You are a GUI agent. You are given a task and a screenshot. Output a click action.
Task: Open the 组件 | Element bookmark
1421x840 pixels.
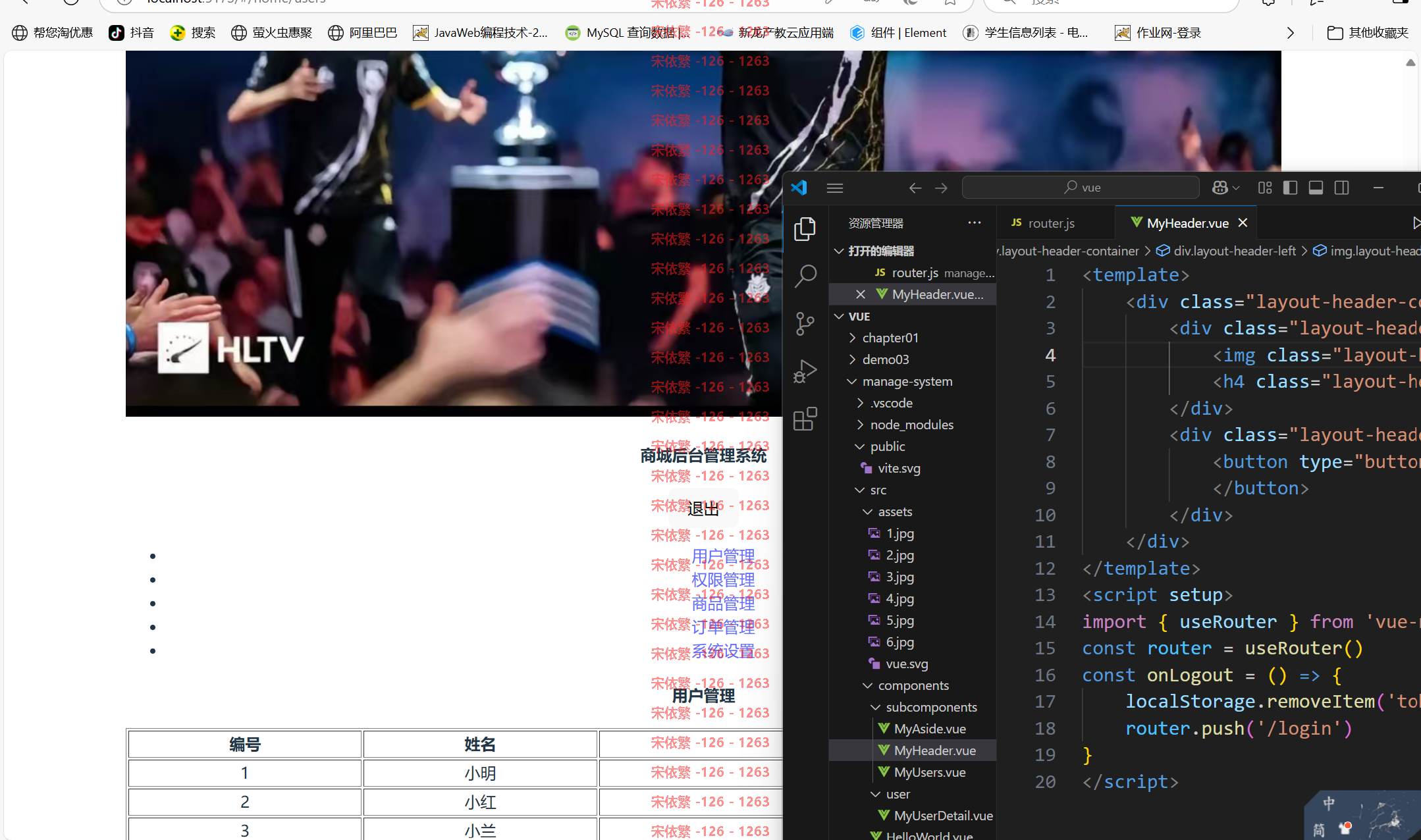[898, 33]
